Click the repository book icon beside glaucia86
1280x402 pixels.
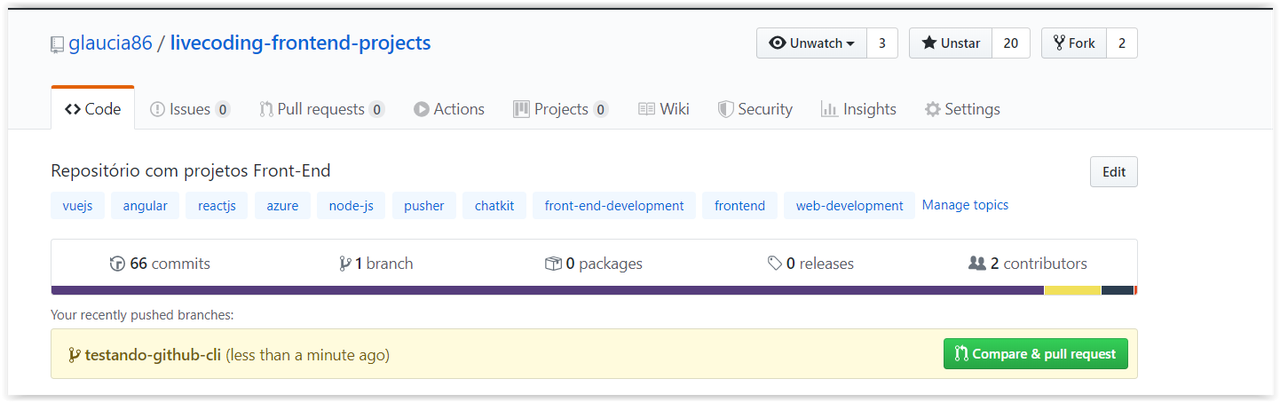click(x=57, y=44)
